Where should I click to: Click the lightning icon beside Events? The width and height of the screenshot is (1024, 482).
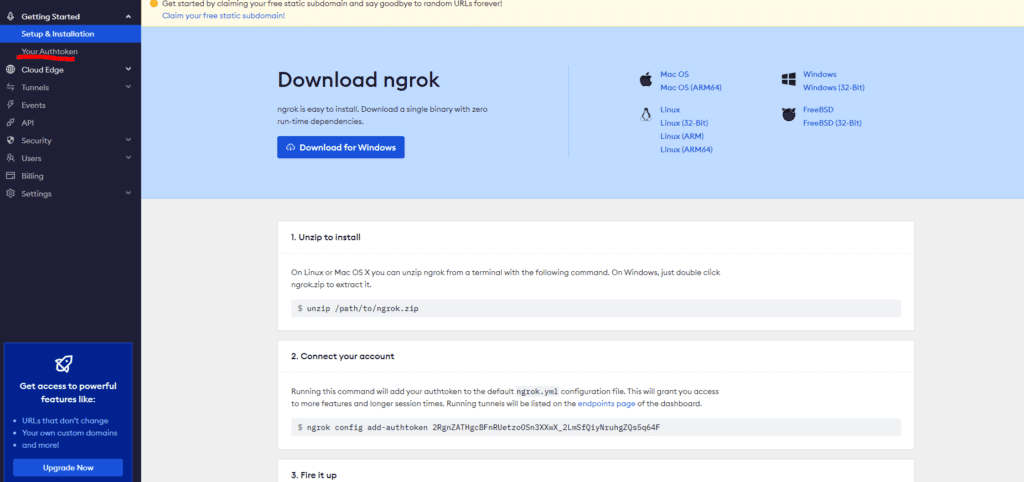pos(10,104)
